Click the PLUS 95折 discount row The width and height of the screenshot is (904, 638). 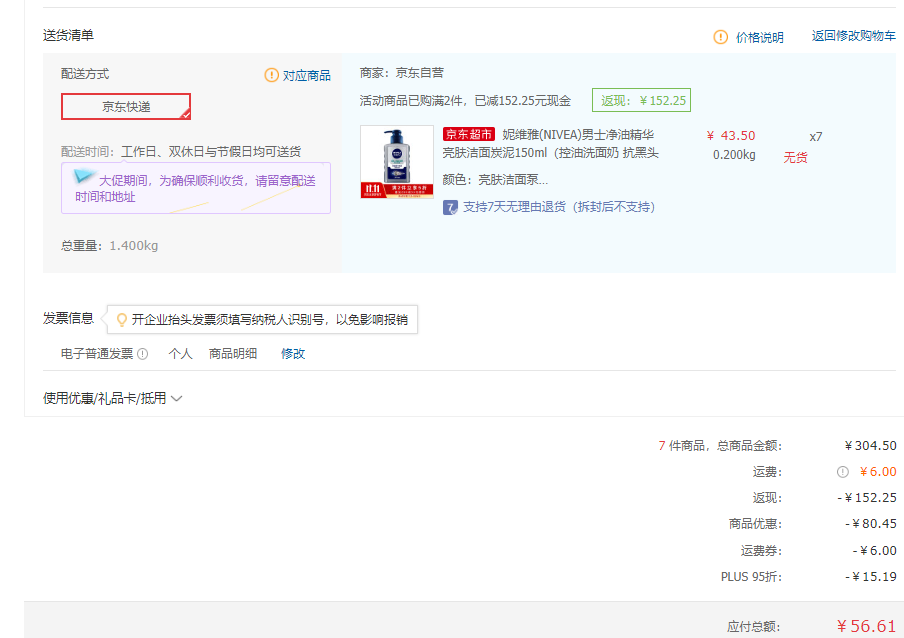coord(808,576)
